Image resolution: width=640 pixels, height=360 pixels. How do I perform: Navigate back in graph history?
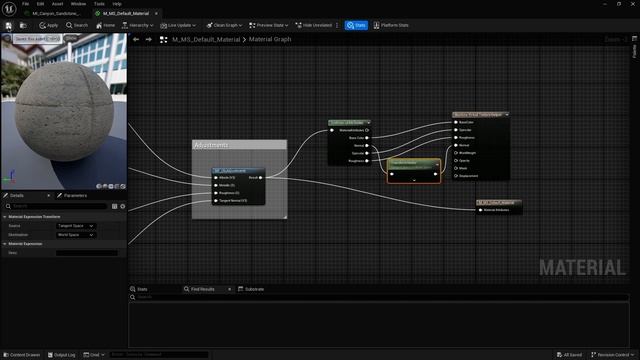pyautogui.click(x=136, y=40)
